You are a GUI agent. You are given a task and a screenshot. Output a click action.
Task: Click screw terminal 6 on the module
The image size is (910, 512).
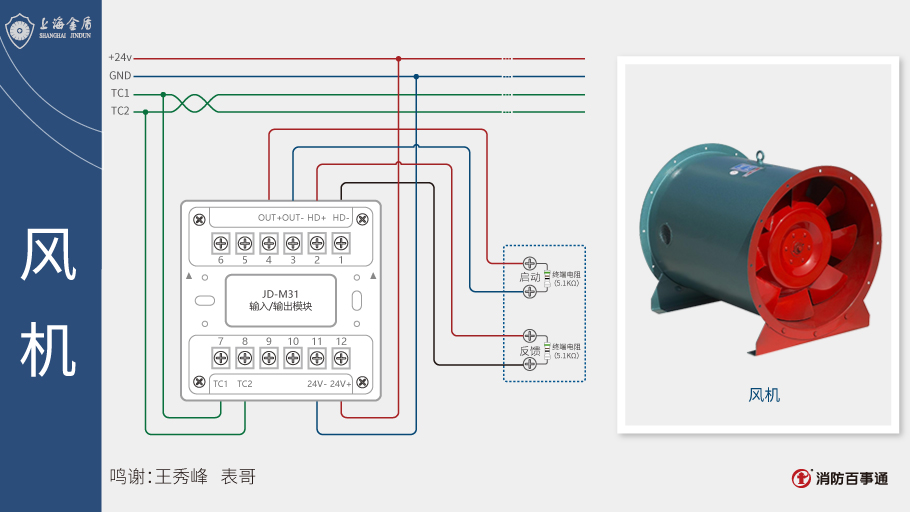click(x=220, y=243)
